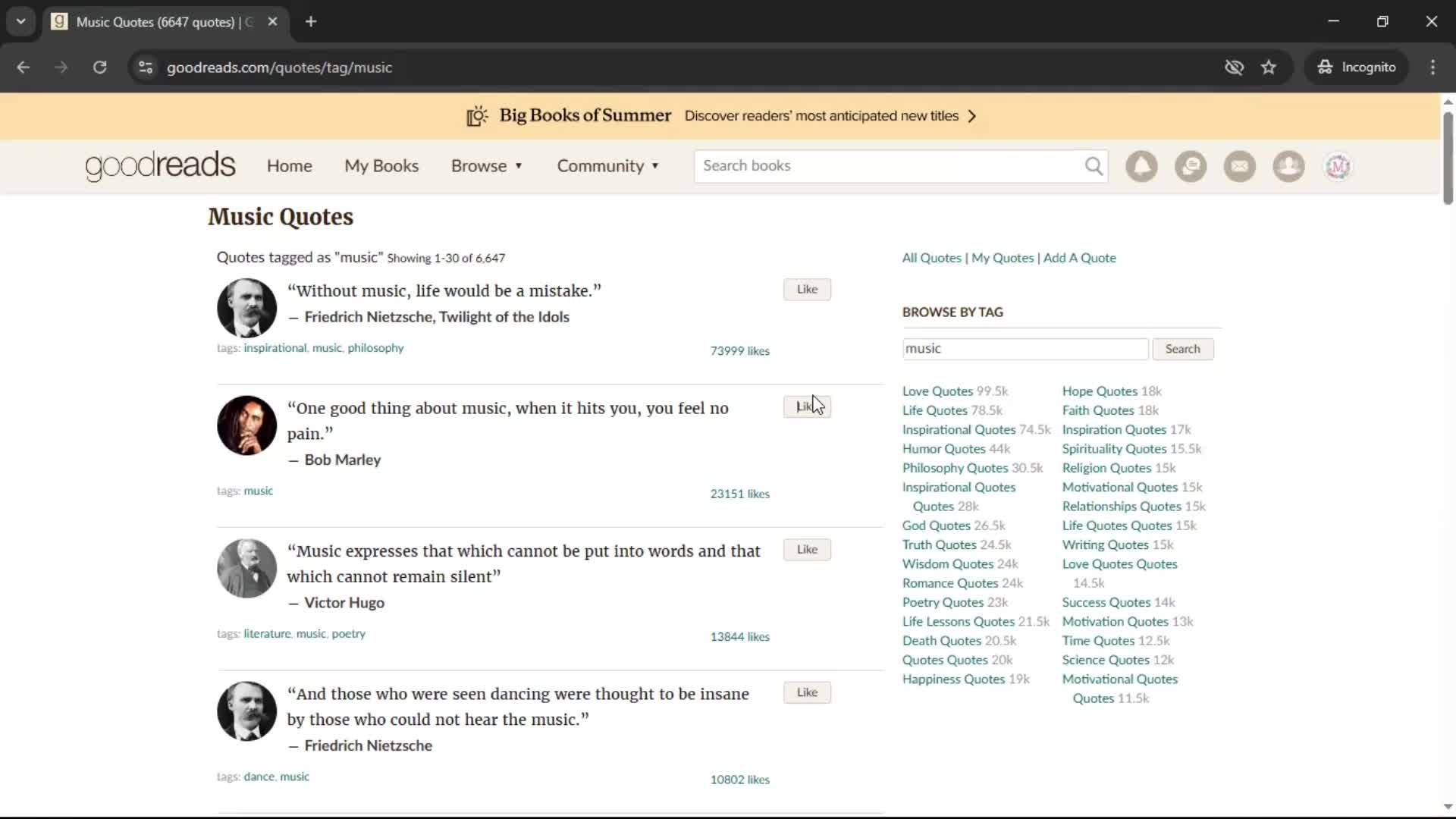The height and width of the screenshot is (819, 1456).
Task: Open the 23151 likes link
Action: point(739,494)
